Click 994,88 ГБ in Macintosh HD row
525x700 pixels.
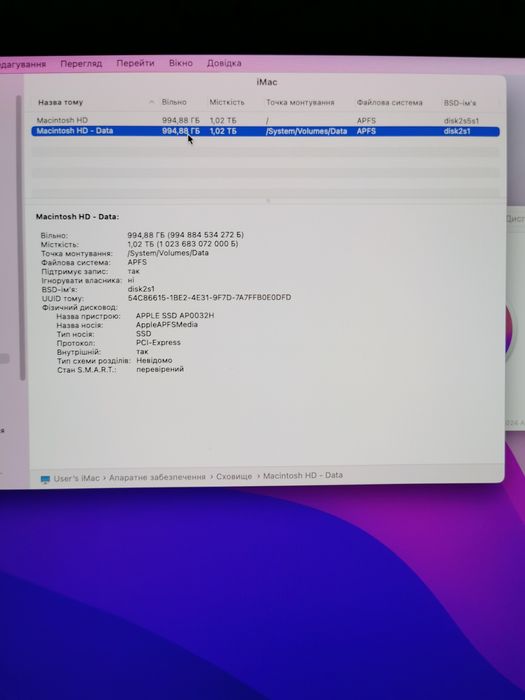[181, 121]
